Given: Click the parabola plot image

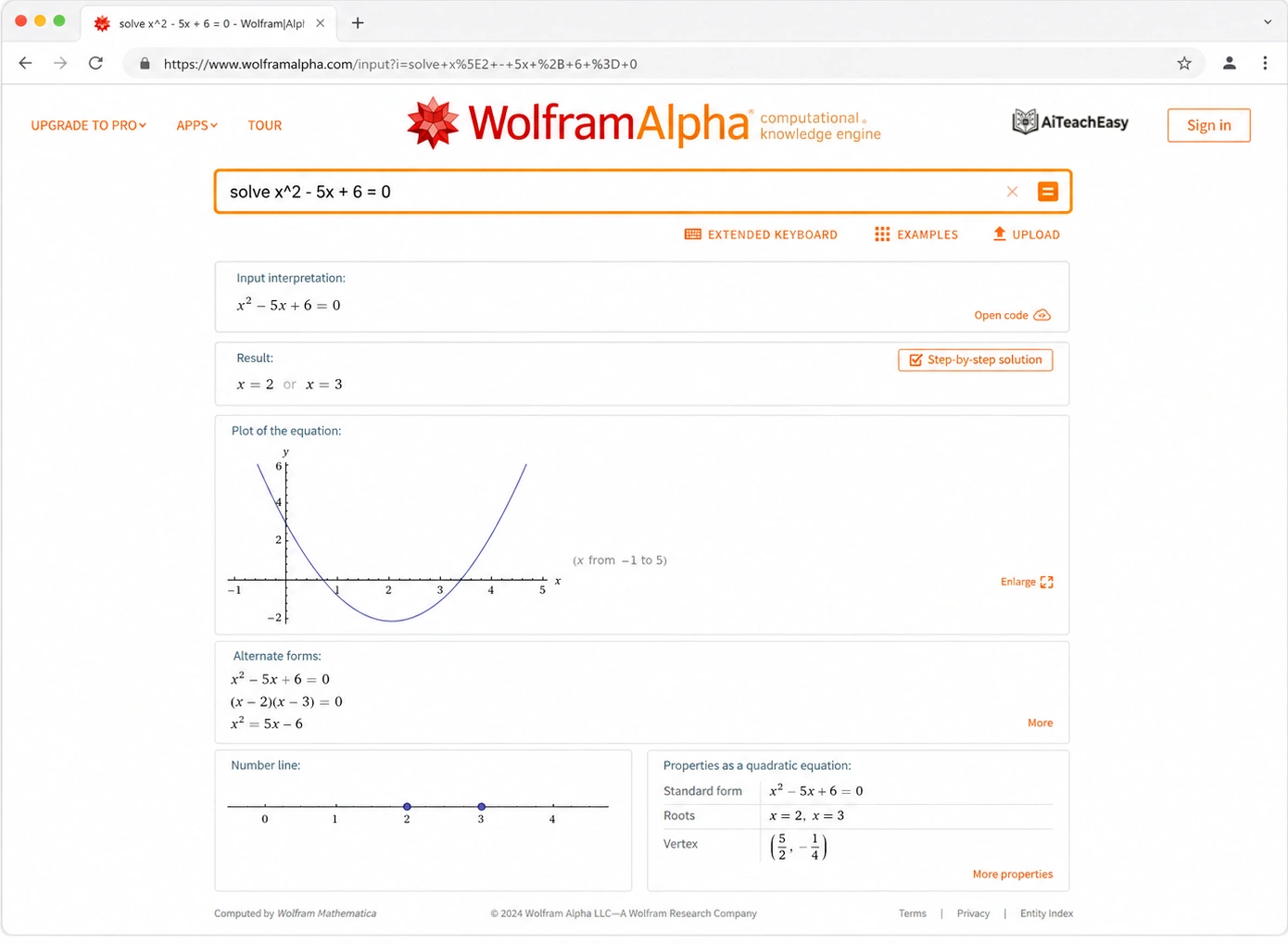Looking at the screenshot, I should (394, 537).
